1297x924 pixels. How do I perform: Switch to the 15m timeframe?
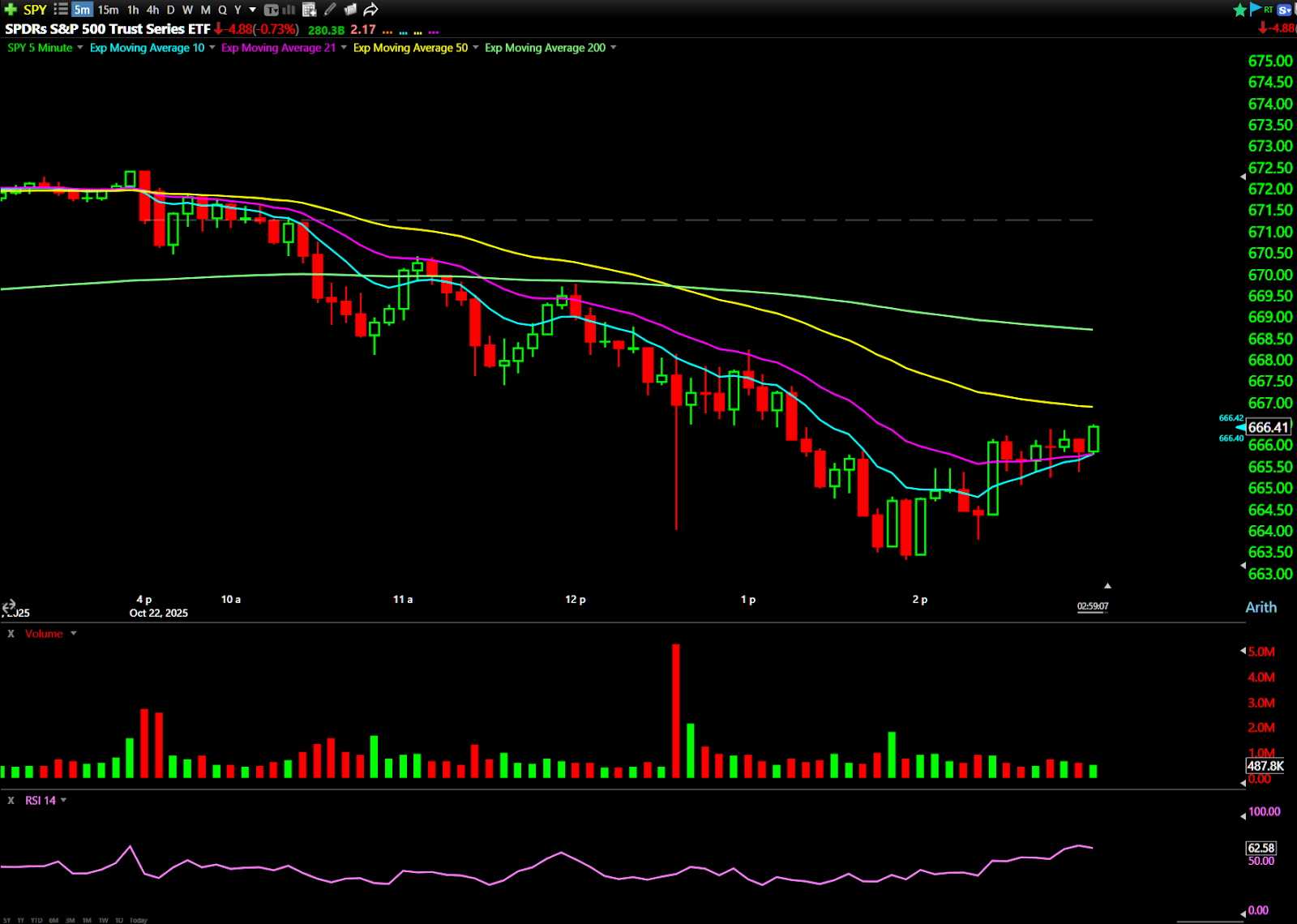[x=108, y=10]
